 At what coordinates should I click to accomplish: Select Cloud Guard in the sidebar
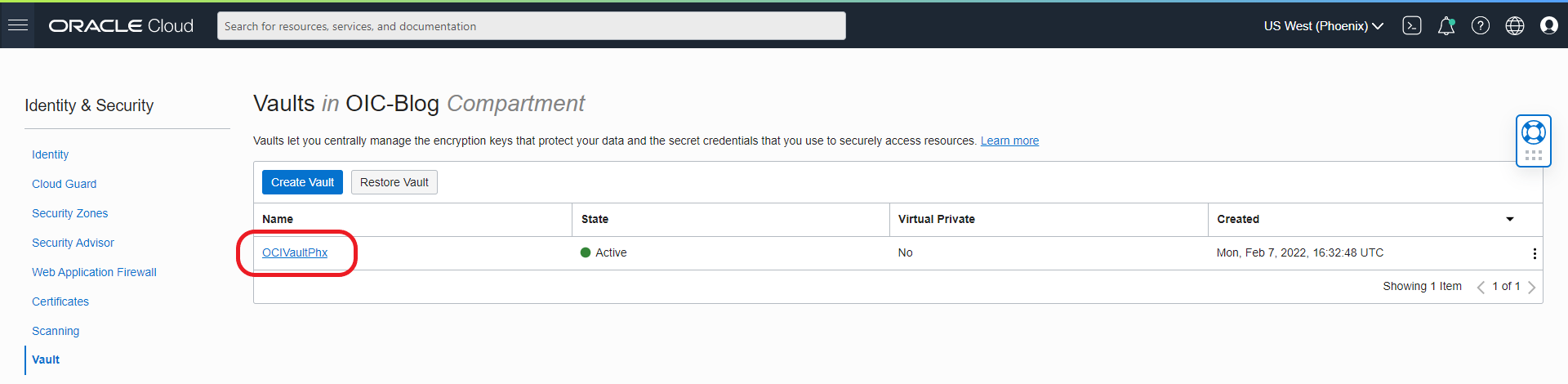pos(64,184)
